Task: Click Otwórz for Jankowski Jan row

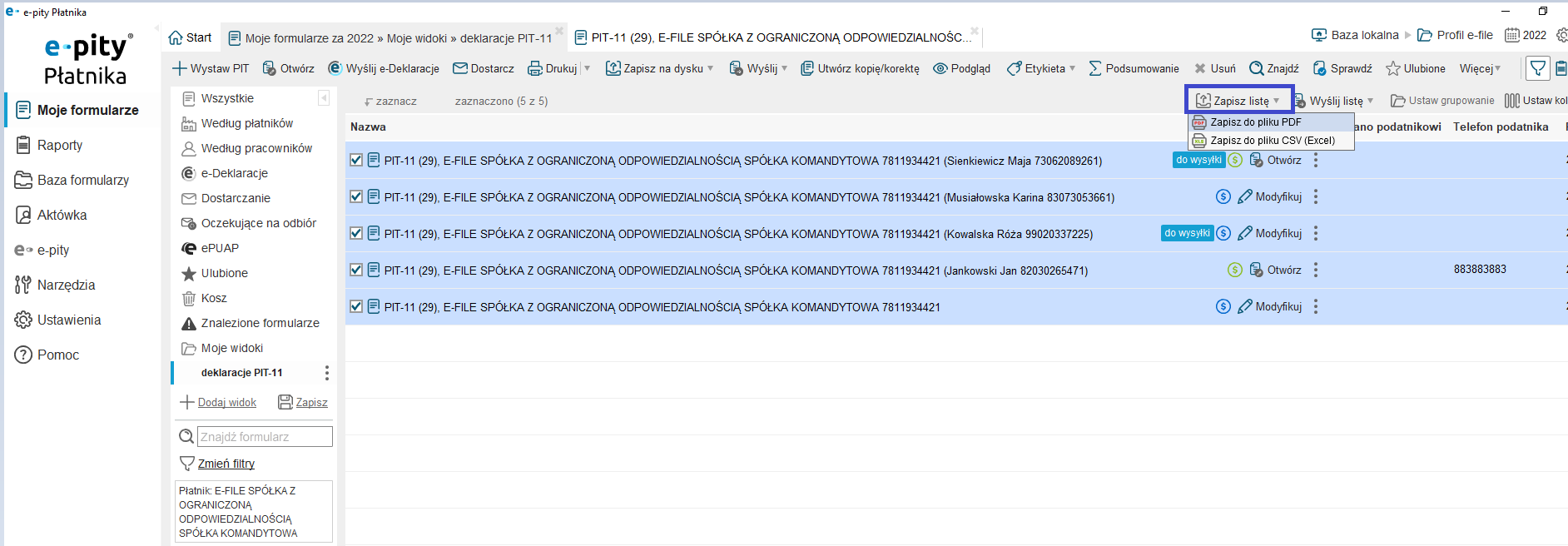Action: [1275, 270]
